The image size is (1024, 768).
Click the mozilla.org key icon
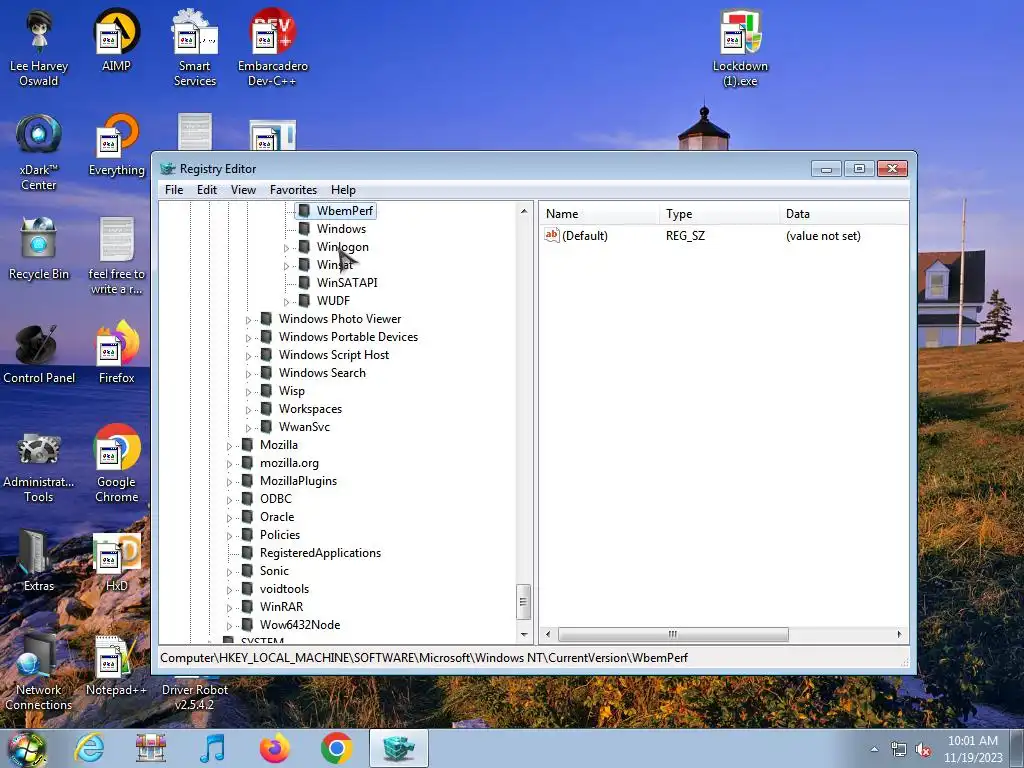(x=248, y=462)
